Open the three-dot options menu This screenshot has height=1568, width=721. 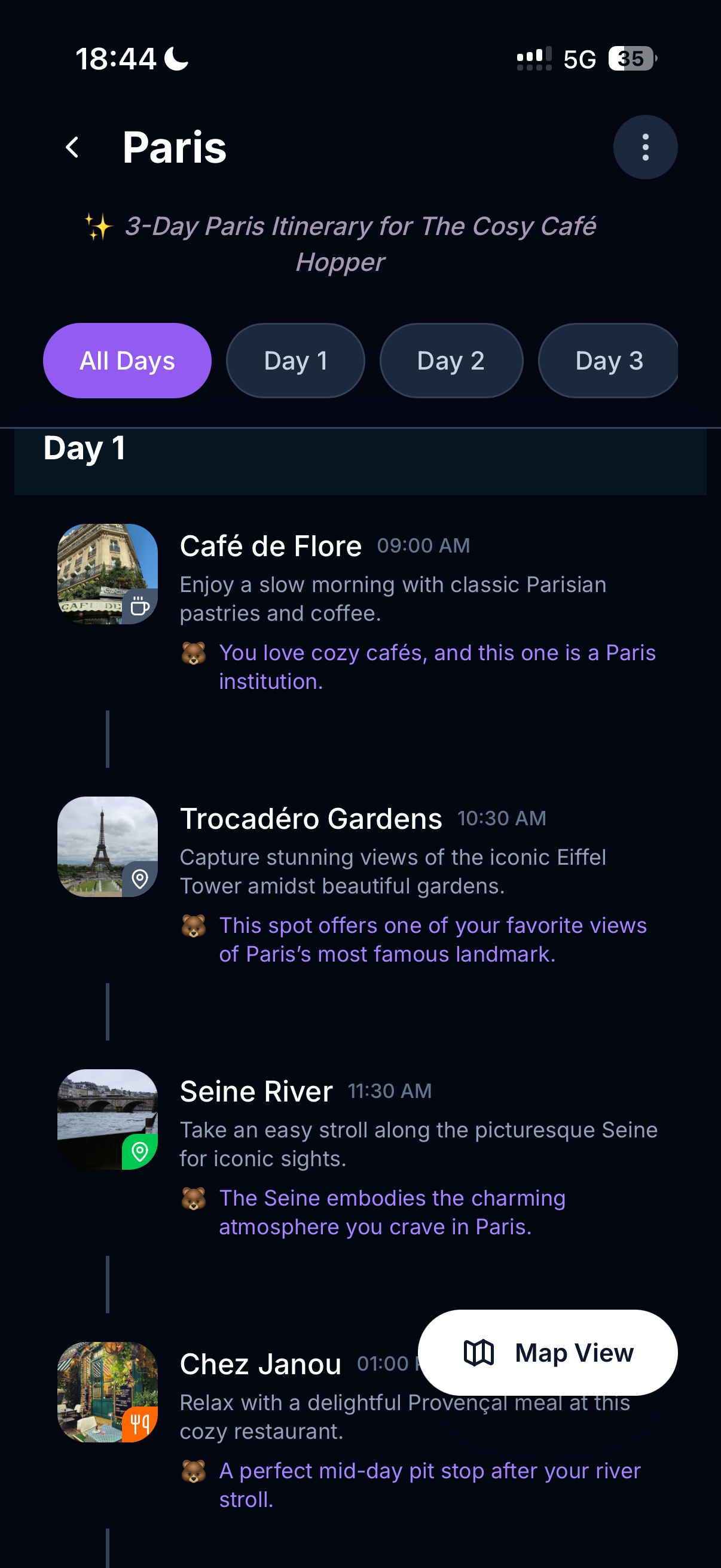645,147
